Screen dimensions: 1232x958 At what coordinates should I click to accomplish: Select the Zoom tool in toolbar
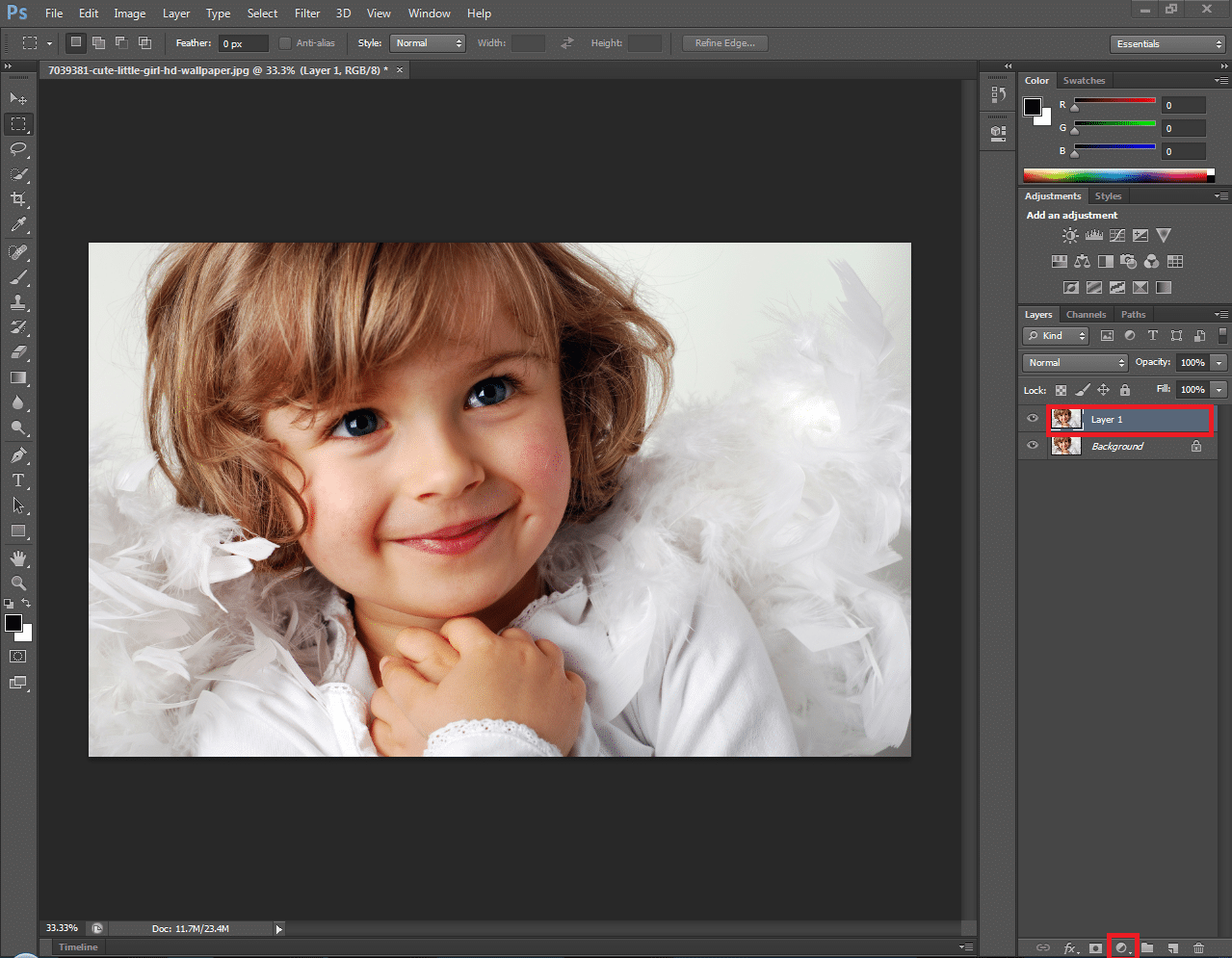click(18, 583)
